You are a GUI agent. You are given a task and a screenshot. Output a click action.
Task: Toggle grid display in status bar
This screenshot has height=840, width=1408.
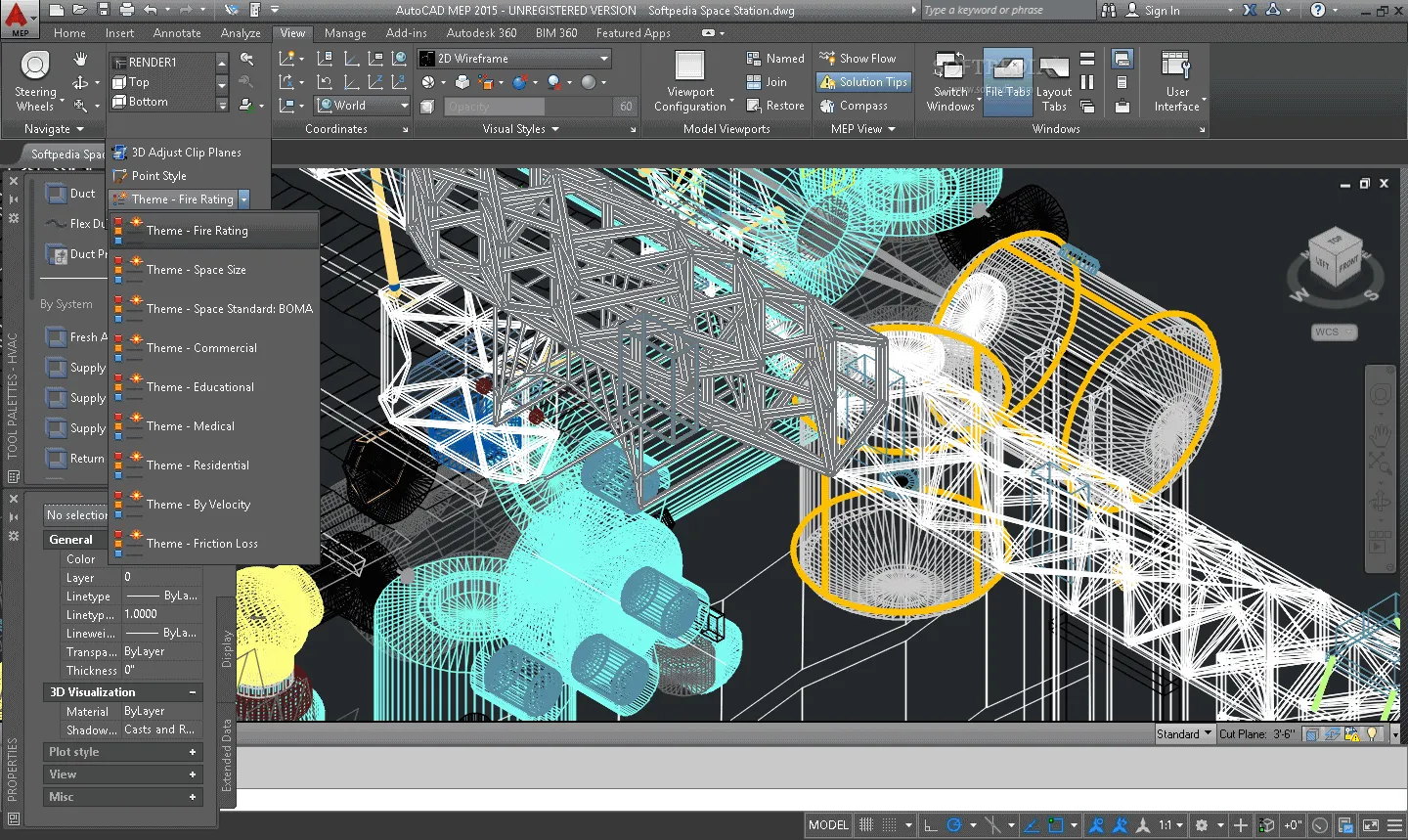tap(866, 825)
